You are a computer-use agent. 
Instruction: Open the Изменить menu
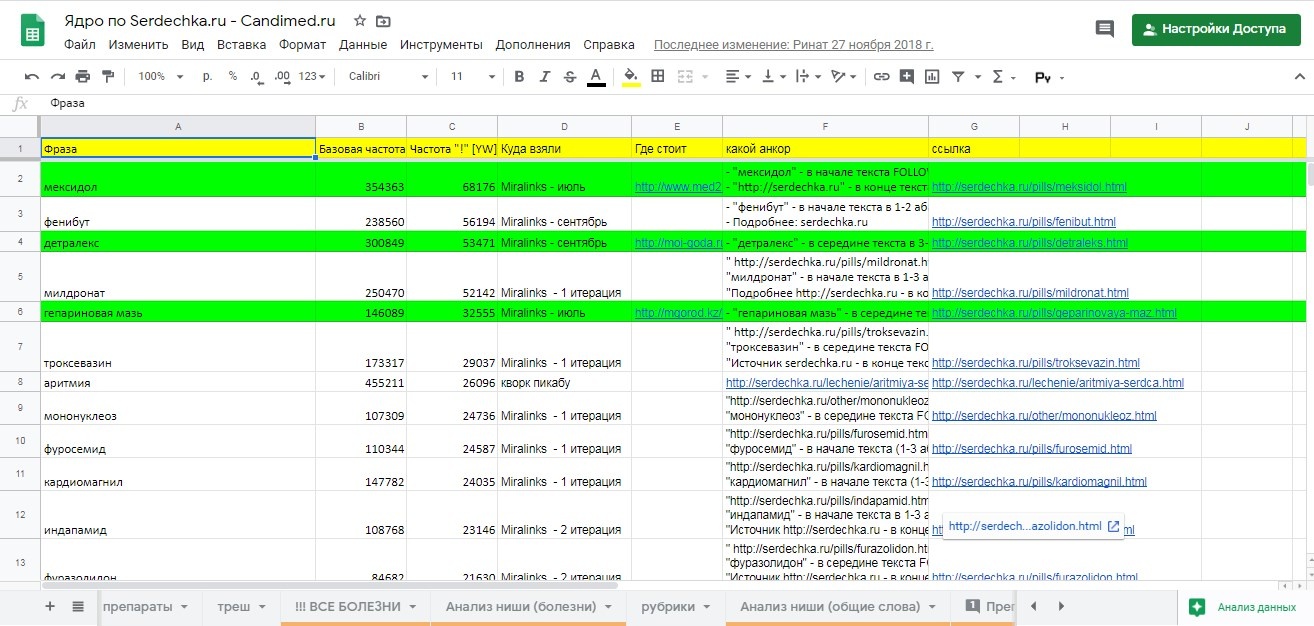click(x=139, y=44)
